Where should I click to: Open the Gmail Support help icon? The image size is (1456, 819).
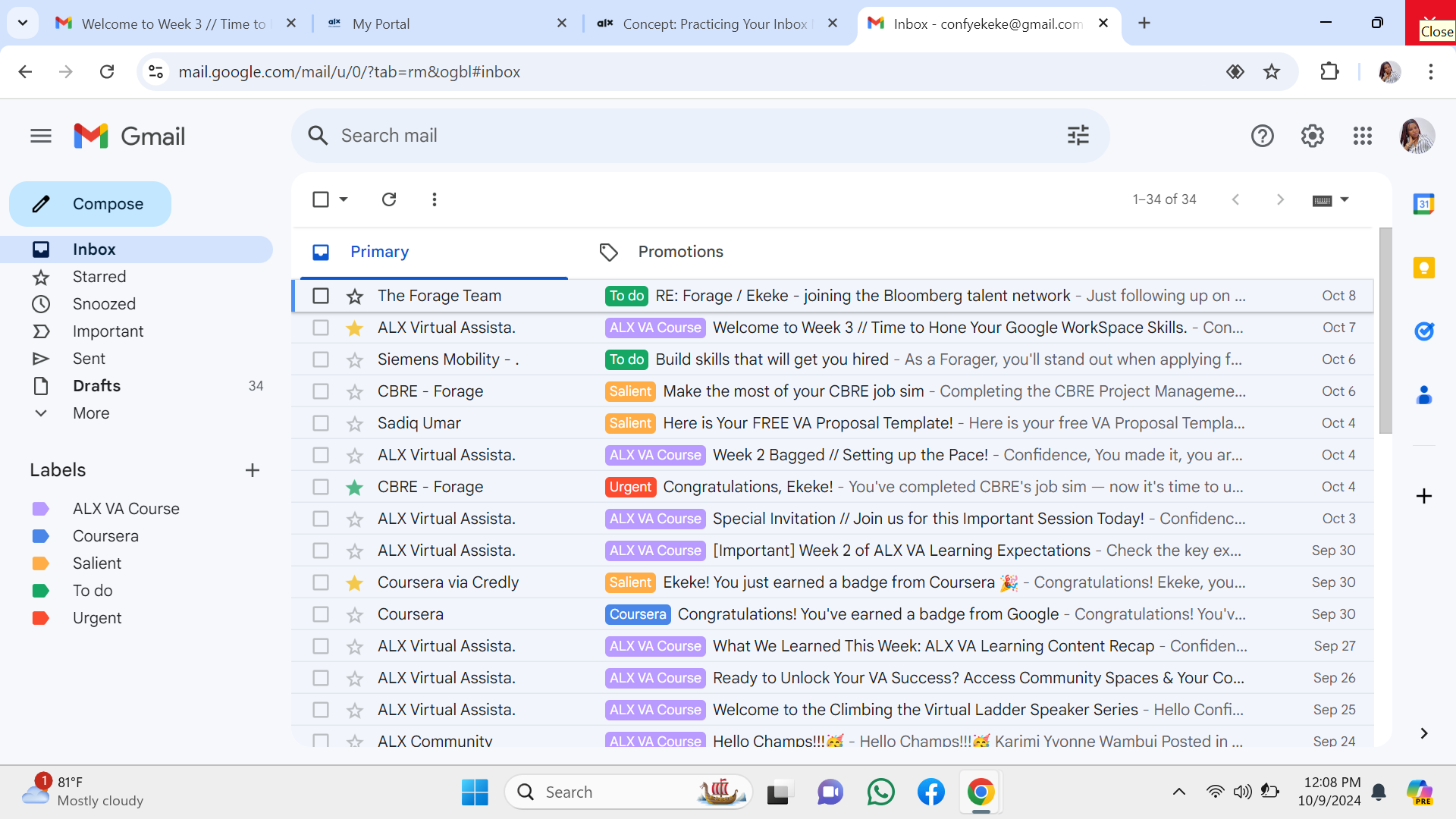1262,136
